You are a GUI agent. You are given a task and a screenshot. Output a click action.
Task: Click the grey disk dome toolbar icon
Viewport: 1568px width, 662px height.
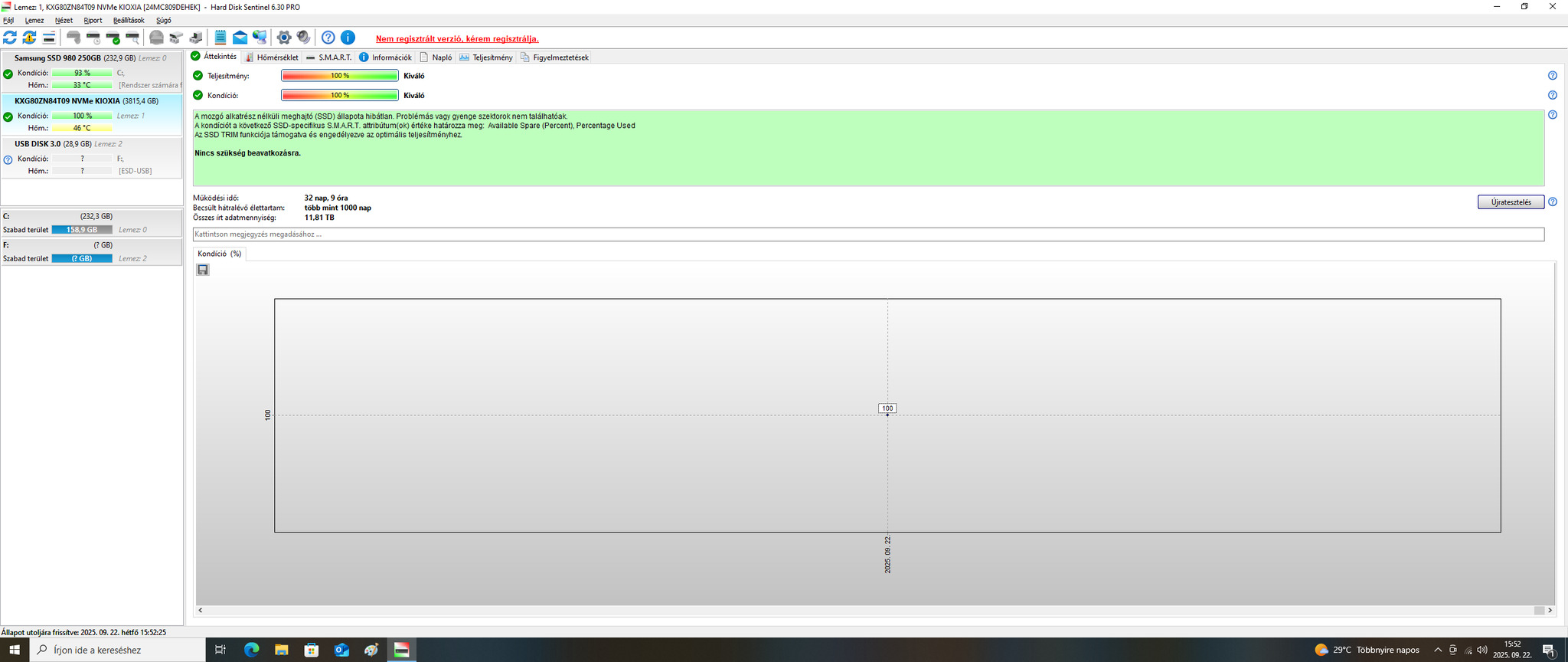pyautogui.click(x=156, y=38)
